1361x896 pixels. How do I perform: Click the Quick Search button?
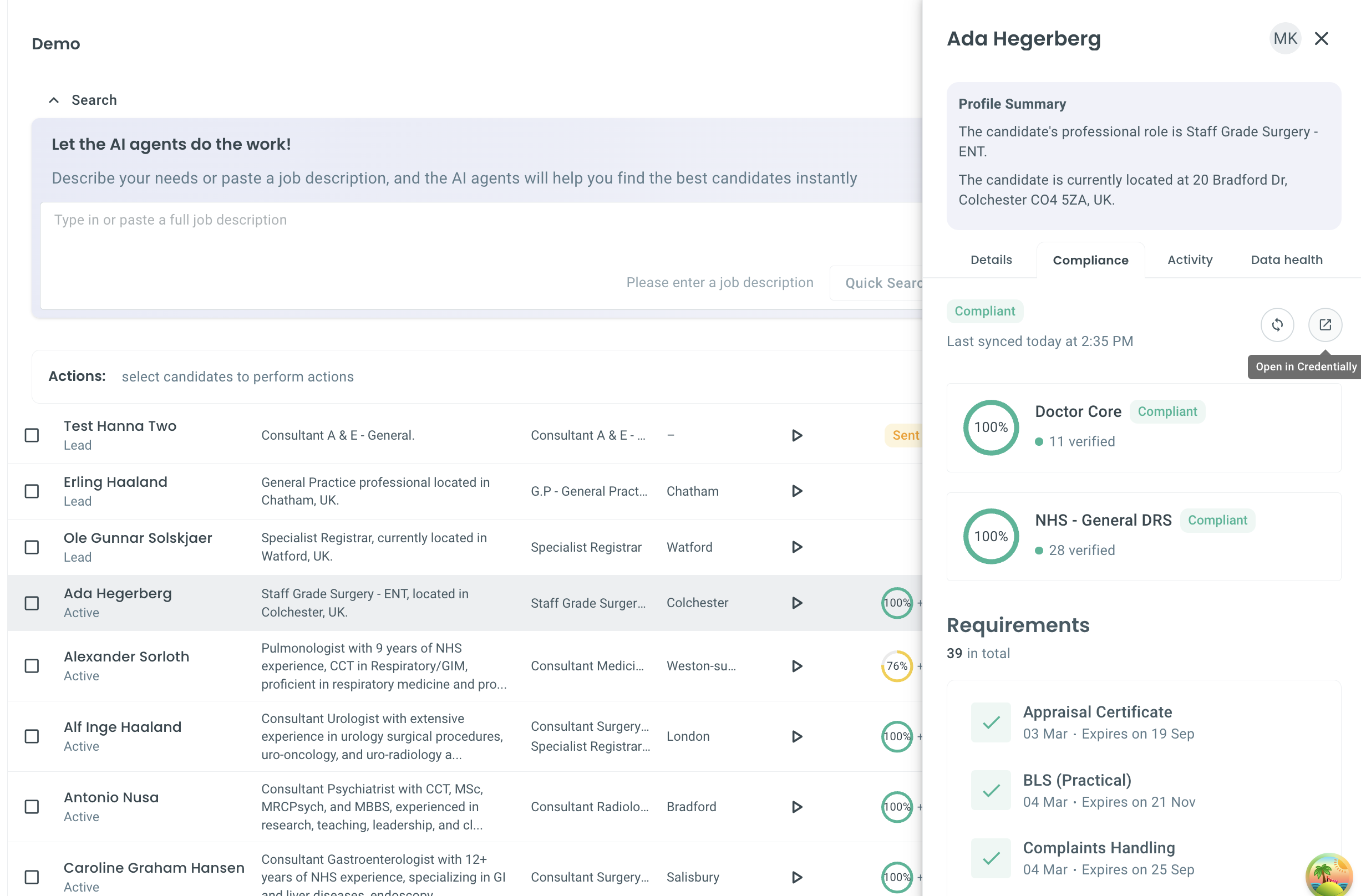[881, 283]
